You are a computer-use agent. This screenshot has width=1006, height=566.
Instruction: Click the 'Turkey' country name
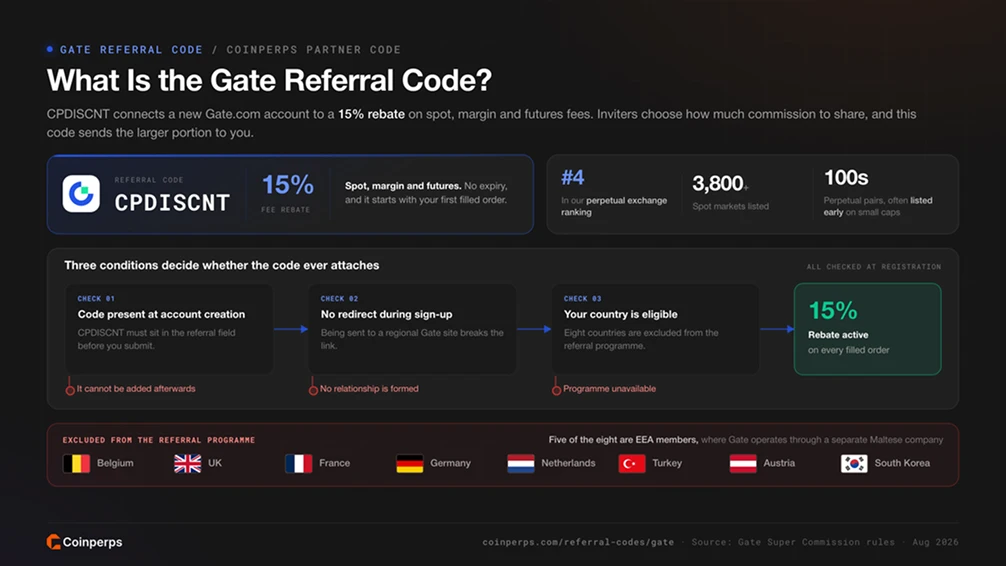point(667,463)
